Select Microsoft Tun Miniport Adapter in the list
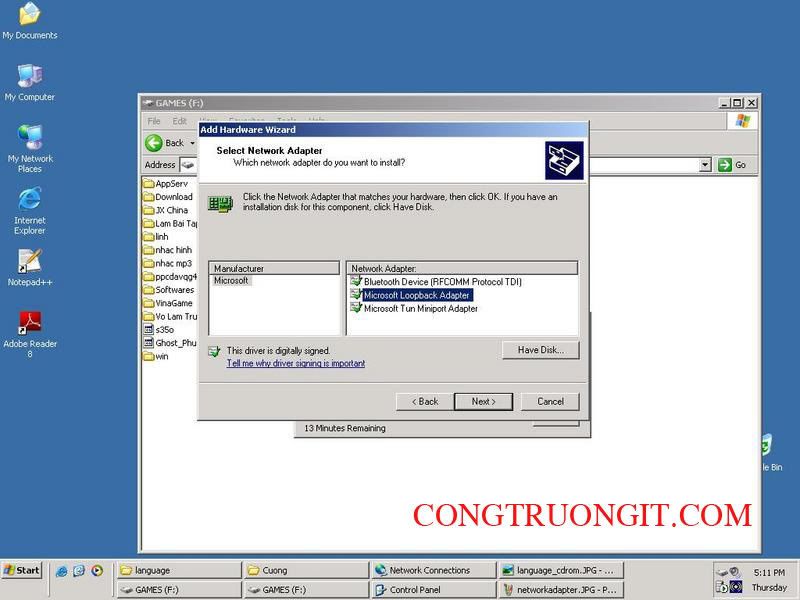This screenshot has height=600, width=800. tap(414, 308)
